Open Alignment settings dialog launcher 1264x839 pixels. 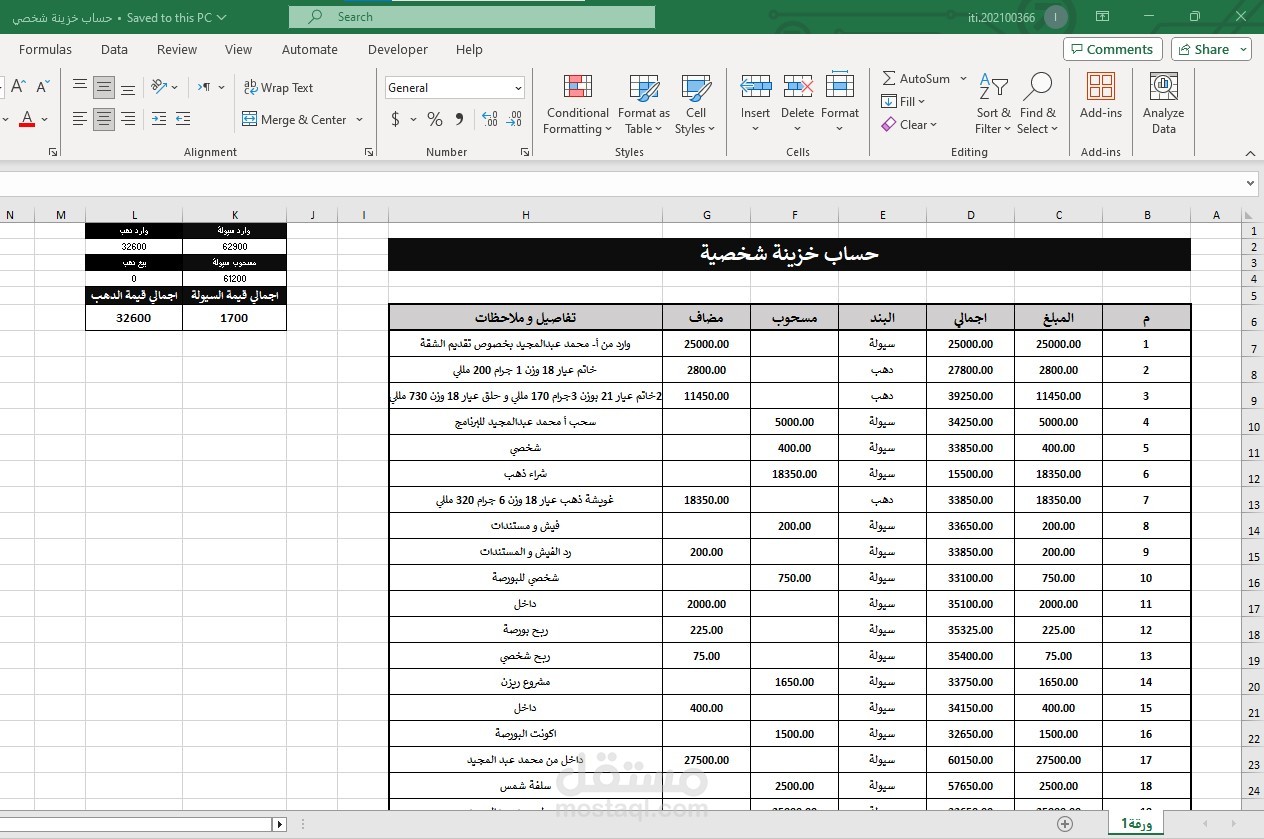369,152
